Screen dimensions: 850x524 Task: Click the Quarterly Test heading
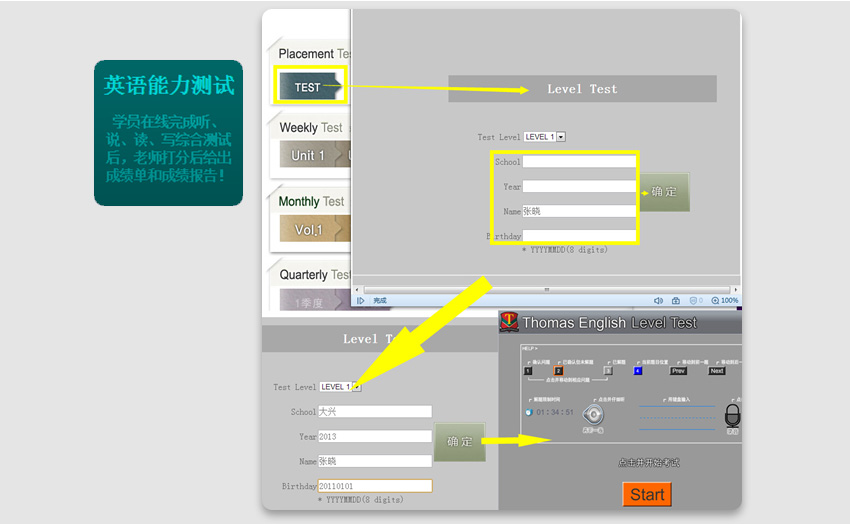coord(315,275)
